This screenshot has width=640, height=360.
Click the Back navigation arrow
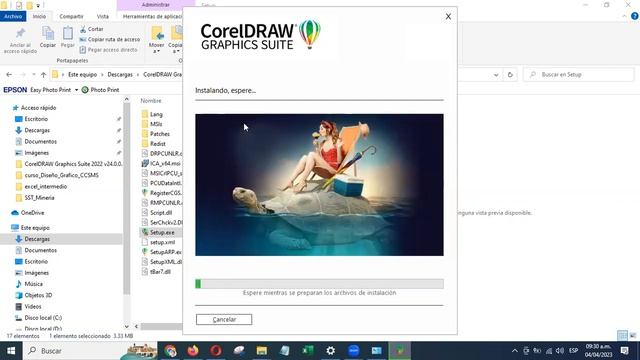9,75
